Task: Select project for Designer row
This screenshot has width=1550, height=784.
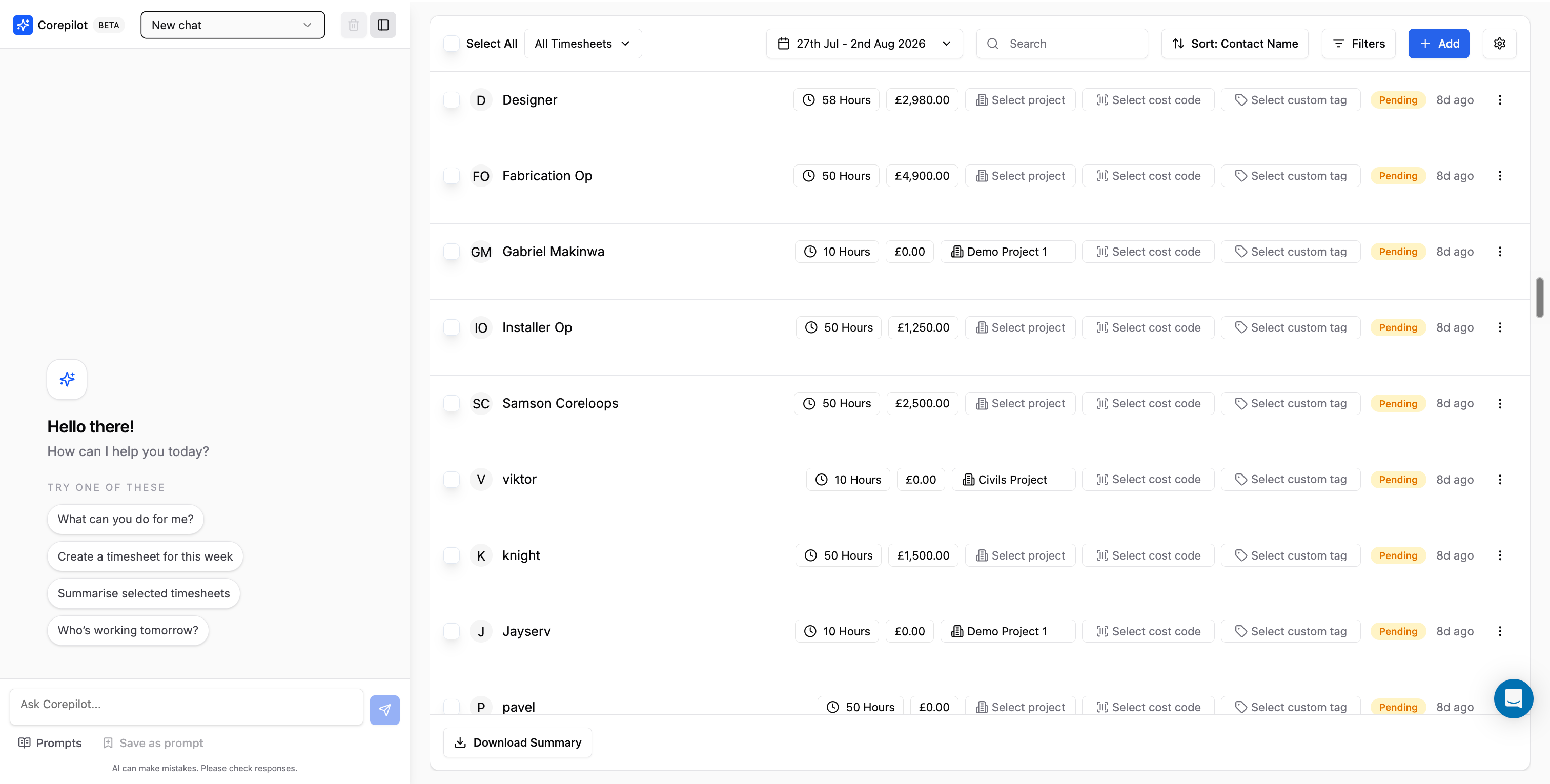Action: point(1021,100)
